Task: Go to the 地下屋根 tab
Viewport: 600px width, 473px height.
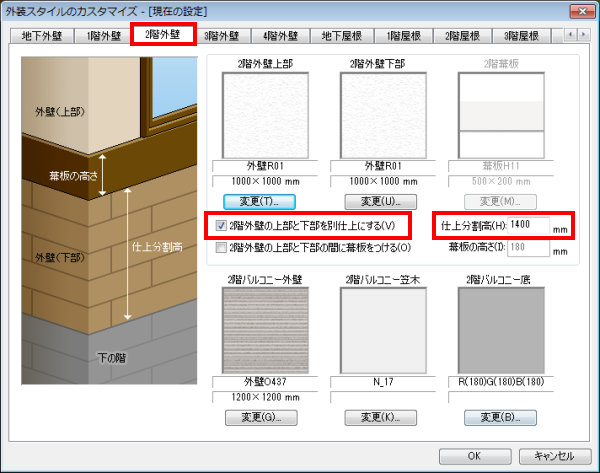Action: (344, 36)
